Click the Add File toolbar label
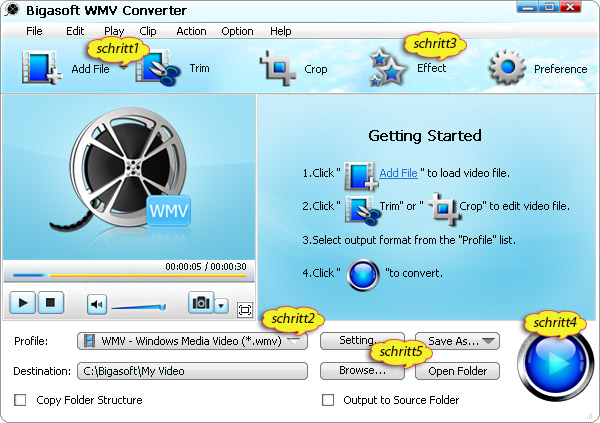This screenshot has width=600, height=423. click(x=90, y=69)
